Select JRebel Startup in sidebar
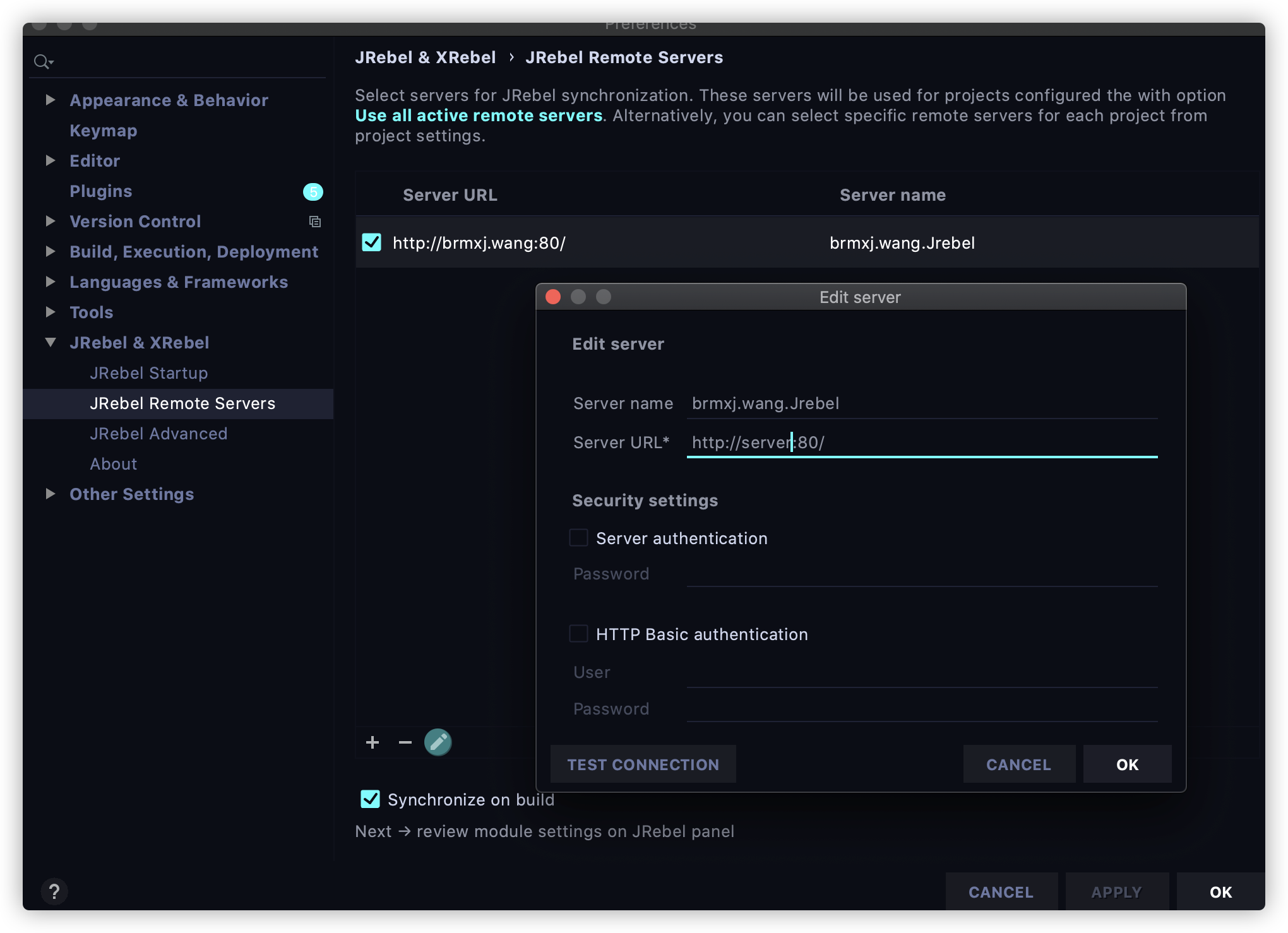Image resolution: width=1288 pixels, height=933 pixels. (x=149, y=373)
